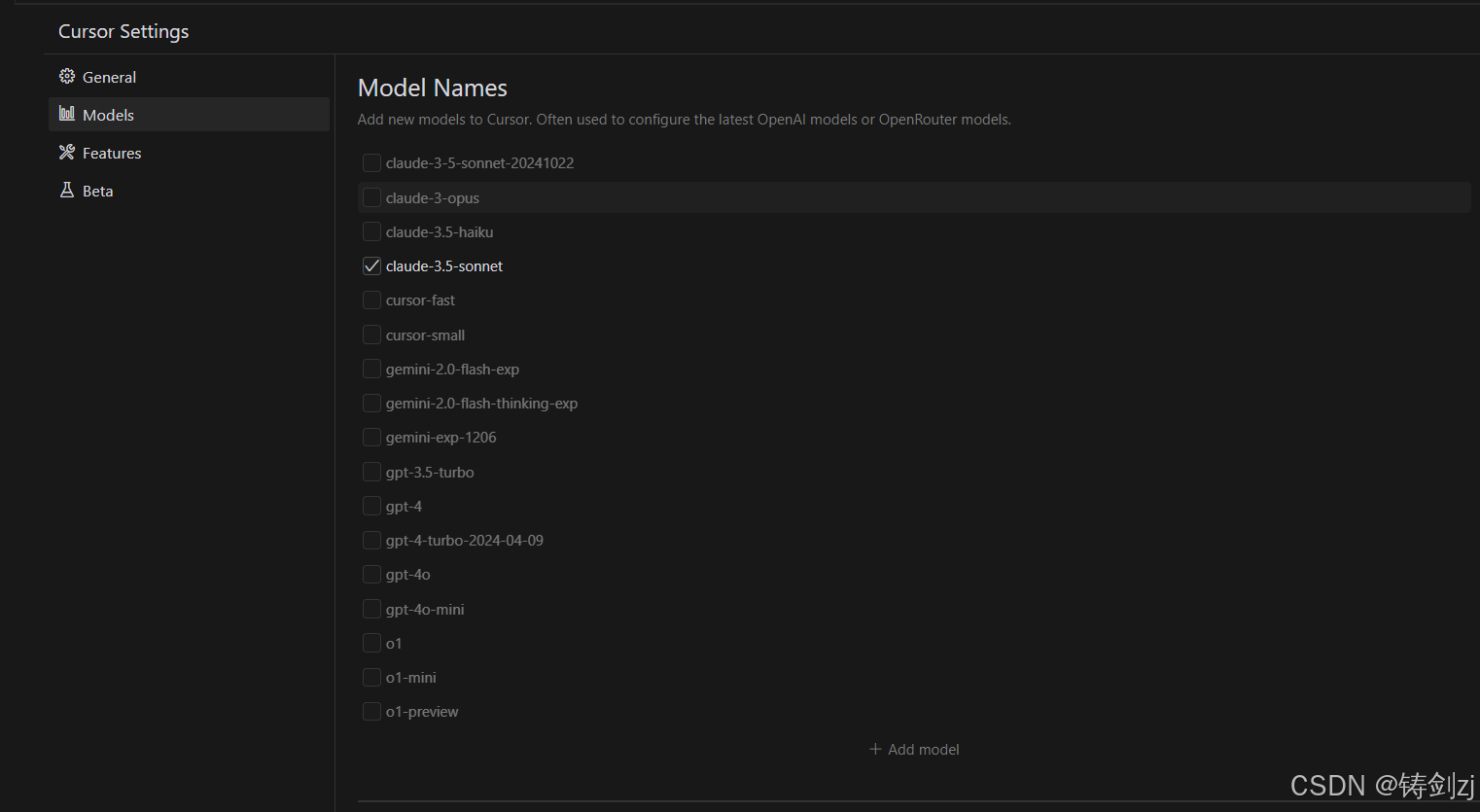Click the gpt-4-turbo-2024-04-09 label text
This screenshot has width=1480, height=812.
(465, 540)
